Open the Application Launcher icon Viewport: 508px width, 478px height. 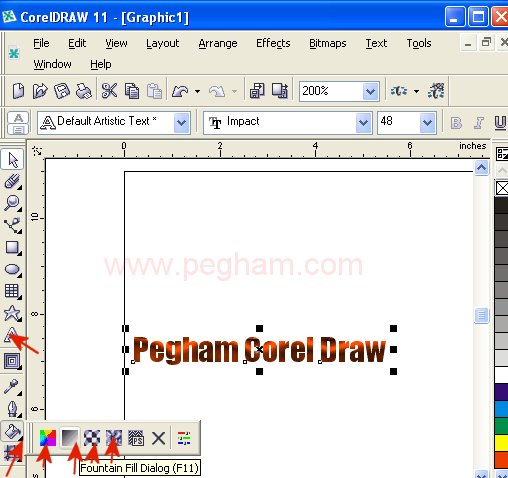pos(398,91)
